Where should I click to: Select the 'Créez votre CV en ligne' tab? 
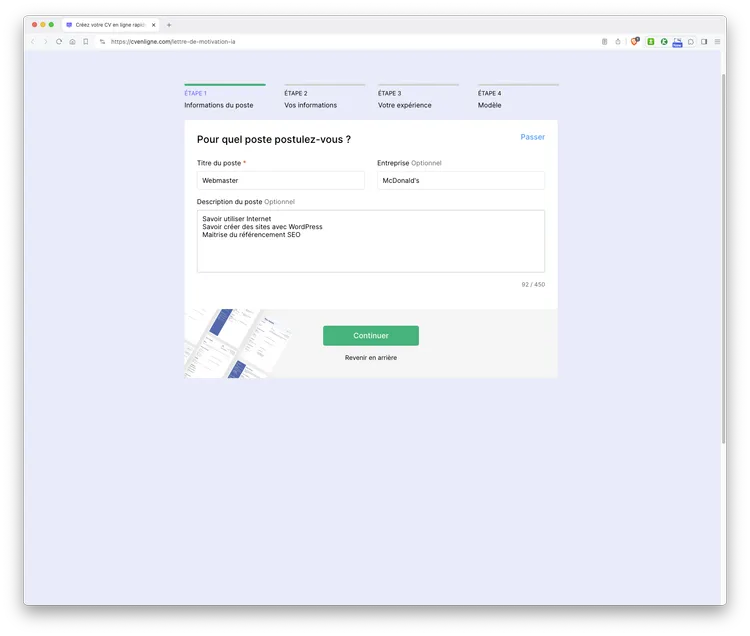[110, 25]
